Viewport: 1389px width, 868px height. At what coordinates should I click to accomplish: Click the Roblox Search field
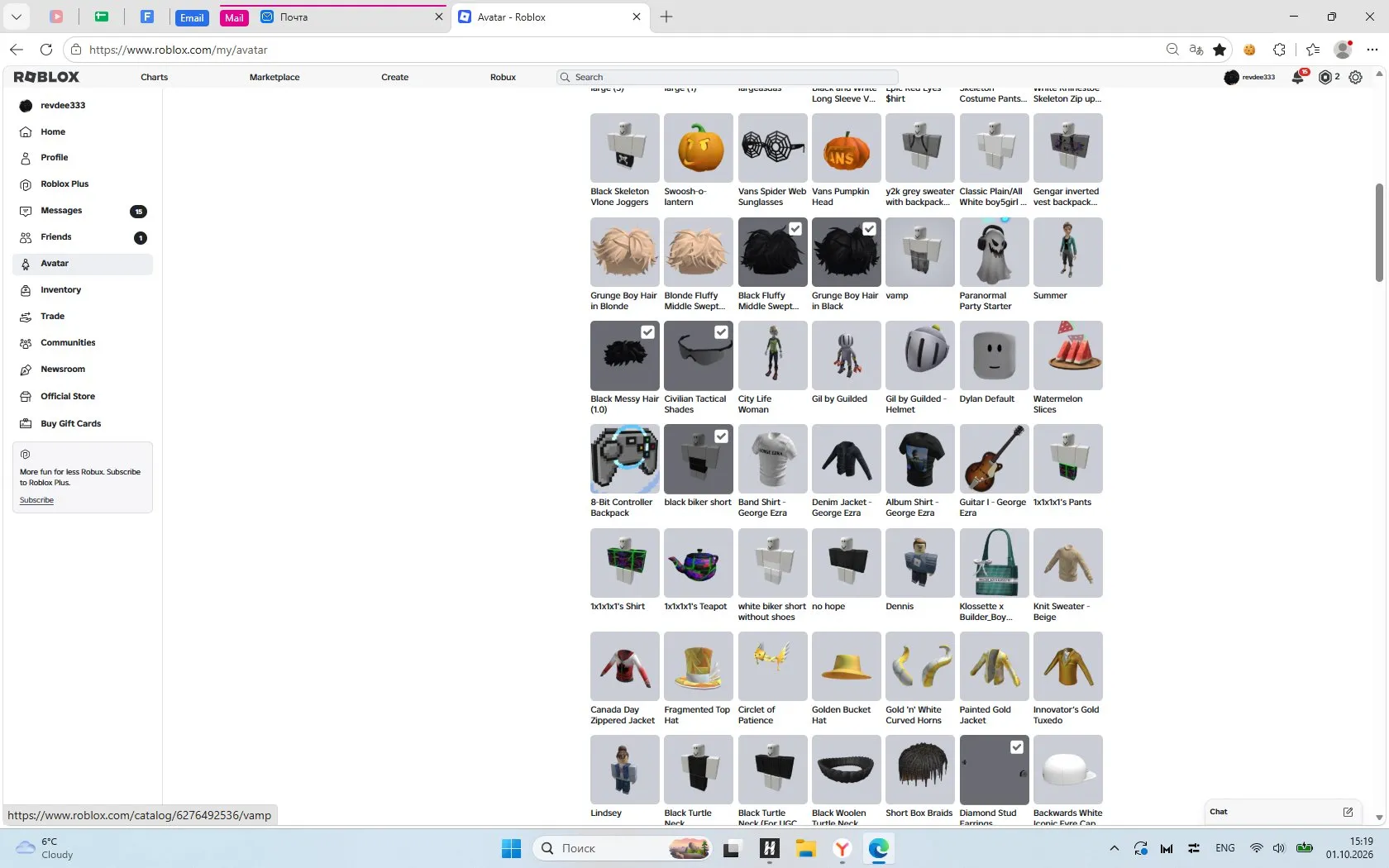[728, 77]
